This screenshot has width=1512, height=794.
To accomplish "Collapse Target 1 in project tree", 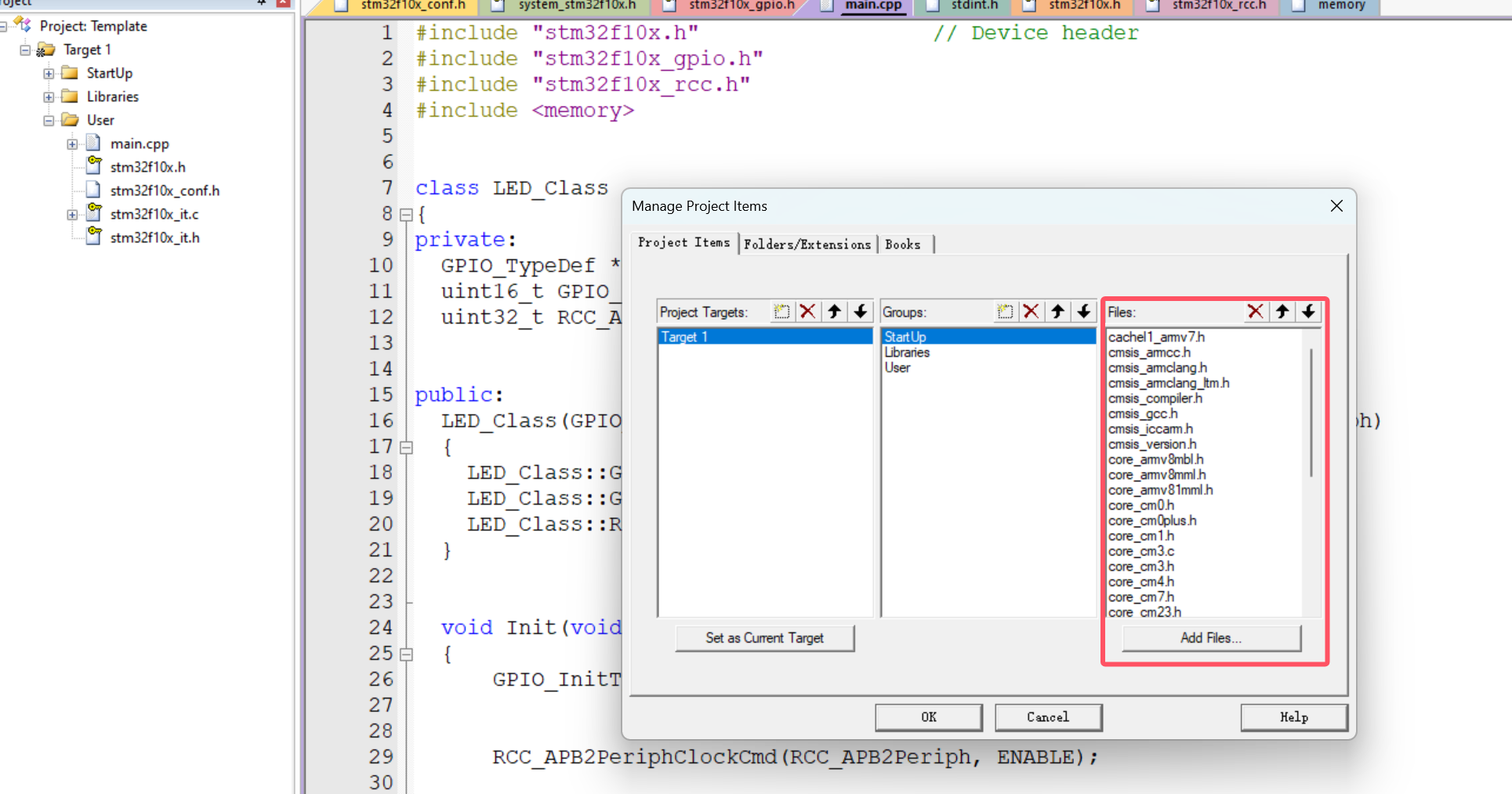I will coord(25,49).
